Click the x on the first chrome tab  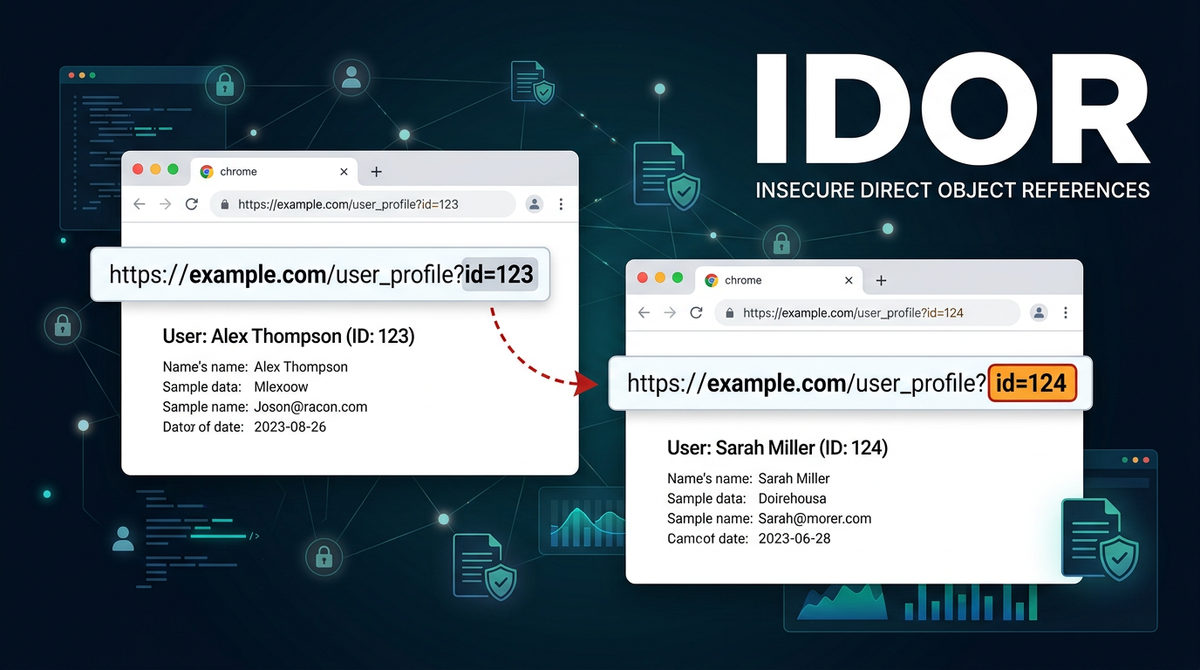click(344, 170)
